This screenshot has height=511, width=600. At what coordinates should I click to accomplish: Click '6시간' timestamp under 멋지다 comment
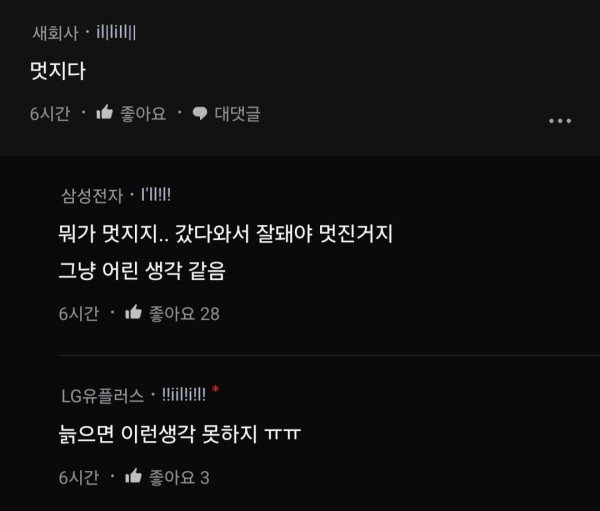click(x=50, y=114)
